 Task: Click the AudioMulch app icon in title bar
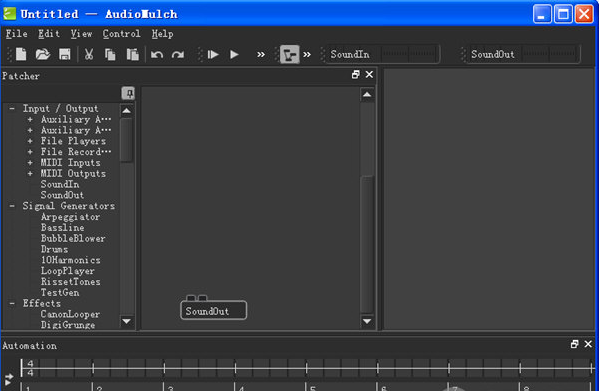tap(10, 13)
